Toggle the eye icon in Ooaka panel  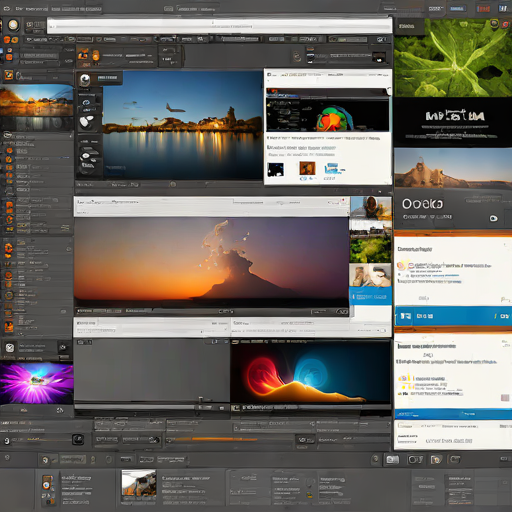point(494,218)
